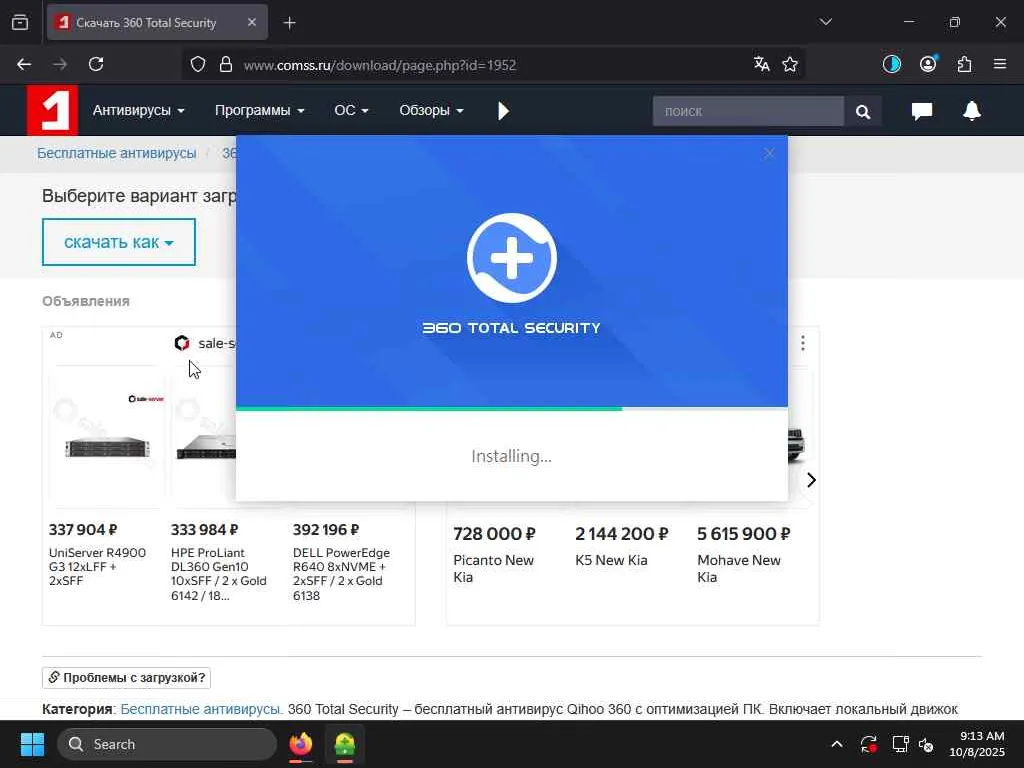Screen dimensions: 1024x768
Task: Click the site search magnifier button
Action: pos(863,111)
